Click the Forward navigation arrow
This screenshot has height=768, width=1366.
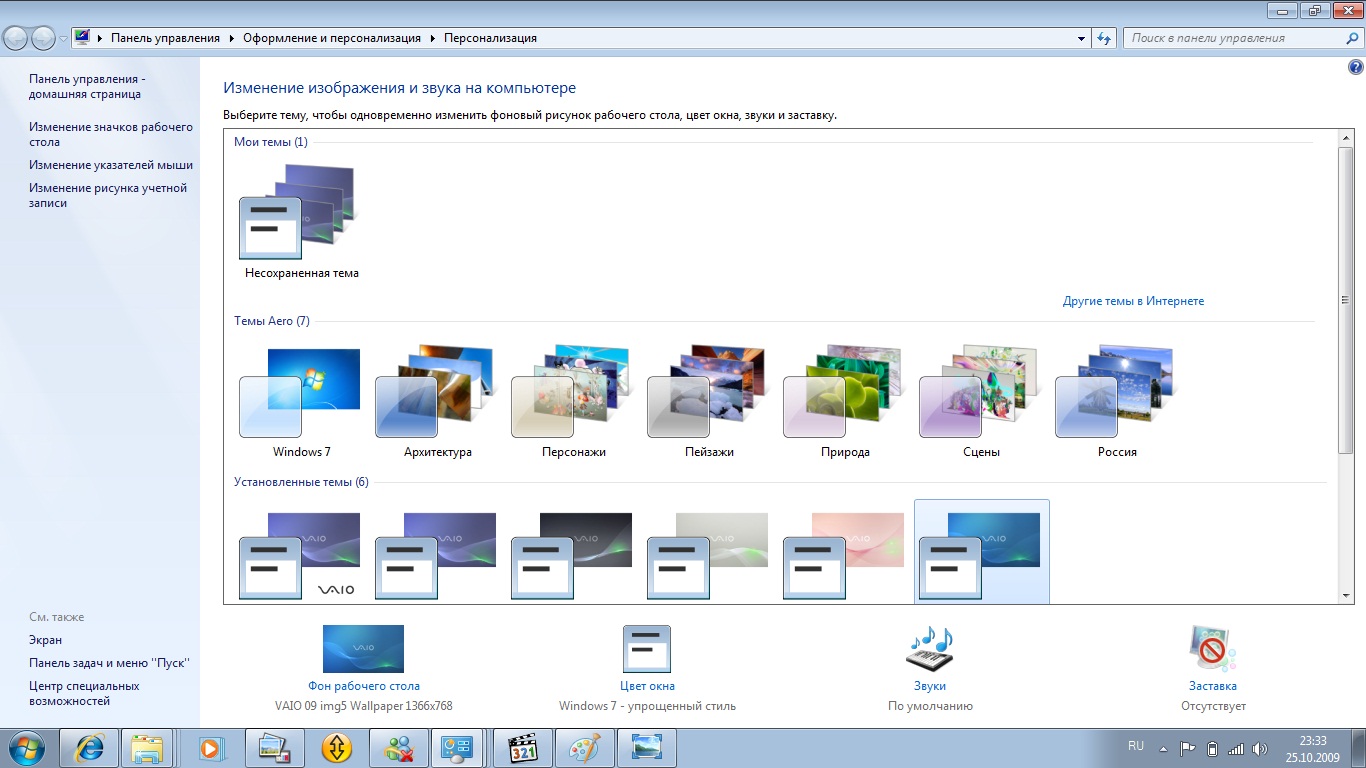click(43, 38)
